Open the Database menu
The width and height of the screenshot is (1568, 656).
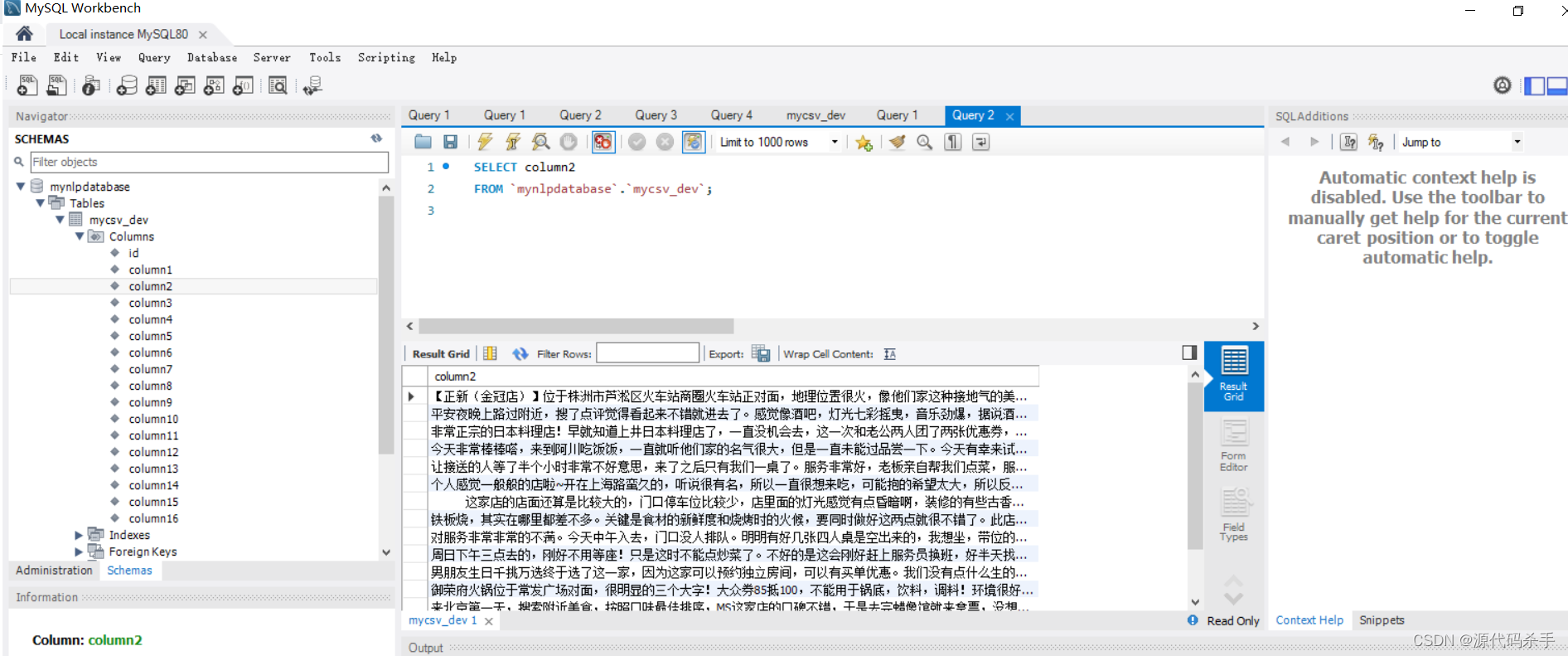click(x=212, y=57)
